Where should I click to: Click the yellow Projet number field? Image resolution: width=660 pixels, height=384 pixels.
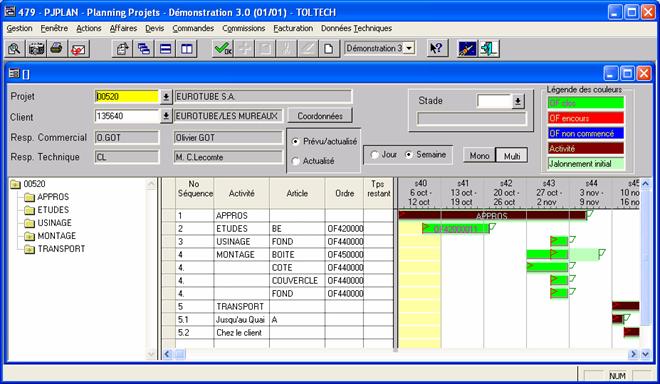[127, 97]
